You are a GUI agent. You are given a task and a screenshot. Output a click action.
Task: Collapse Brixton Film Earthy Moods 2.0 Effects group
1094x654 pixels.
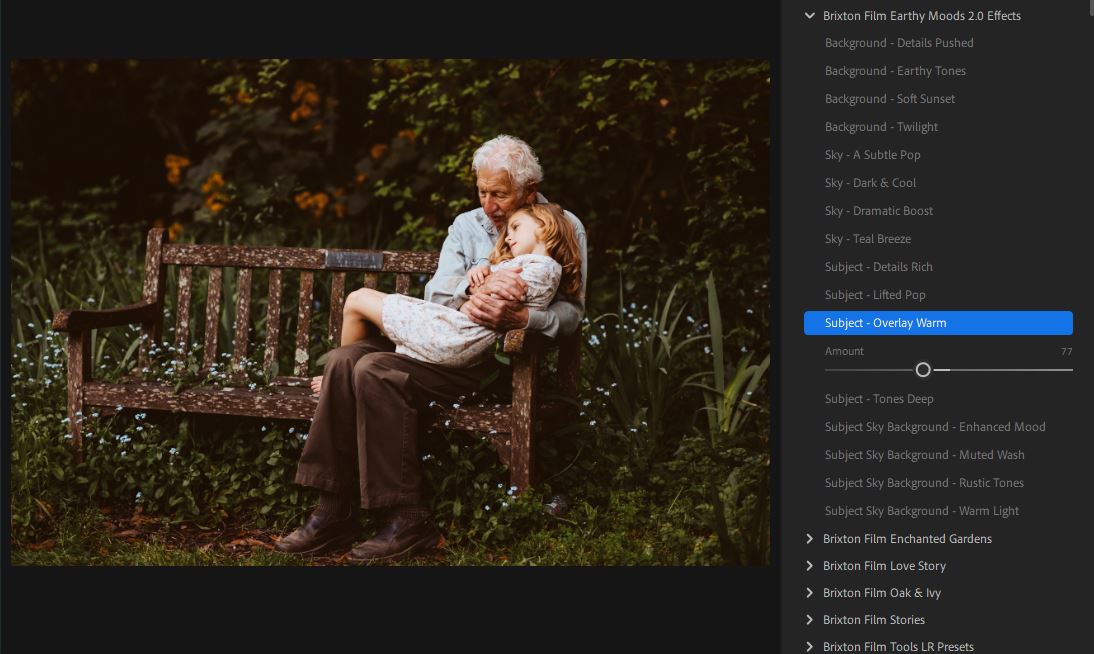tap(810, 16)
